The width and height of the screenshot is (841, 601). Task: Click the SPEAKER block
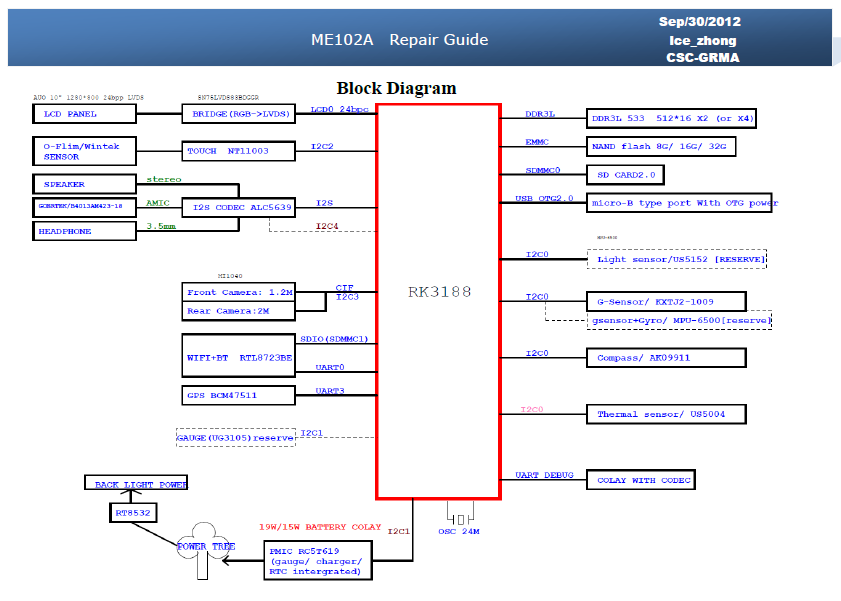click(x=84, y=184)
